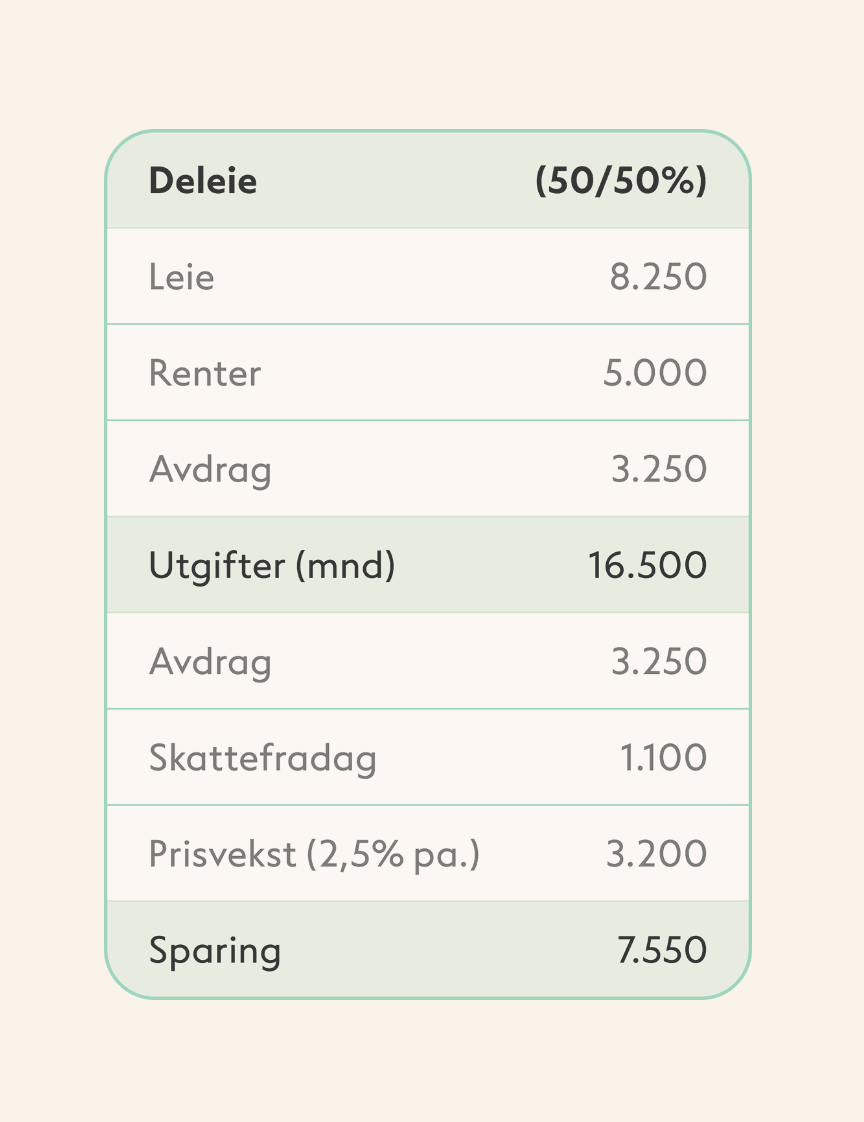Select the (50/50%) header value

[x=621, y=180]
